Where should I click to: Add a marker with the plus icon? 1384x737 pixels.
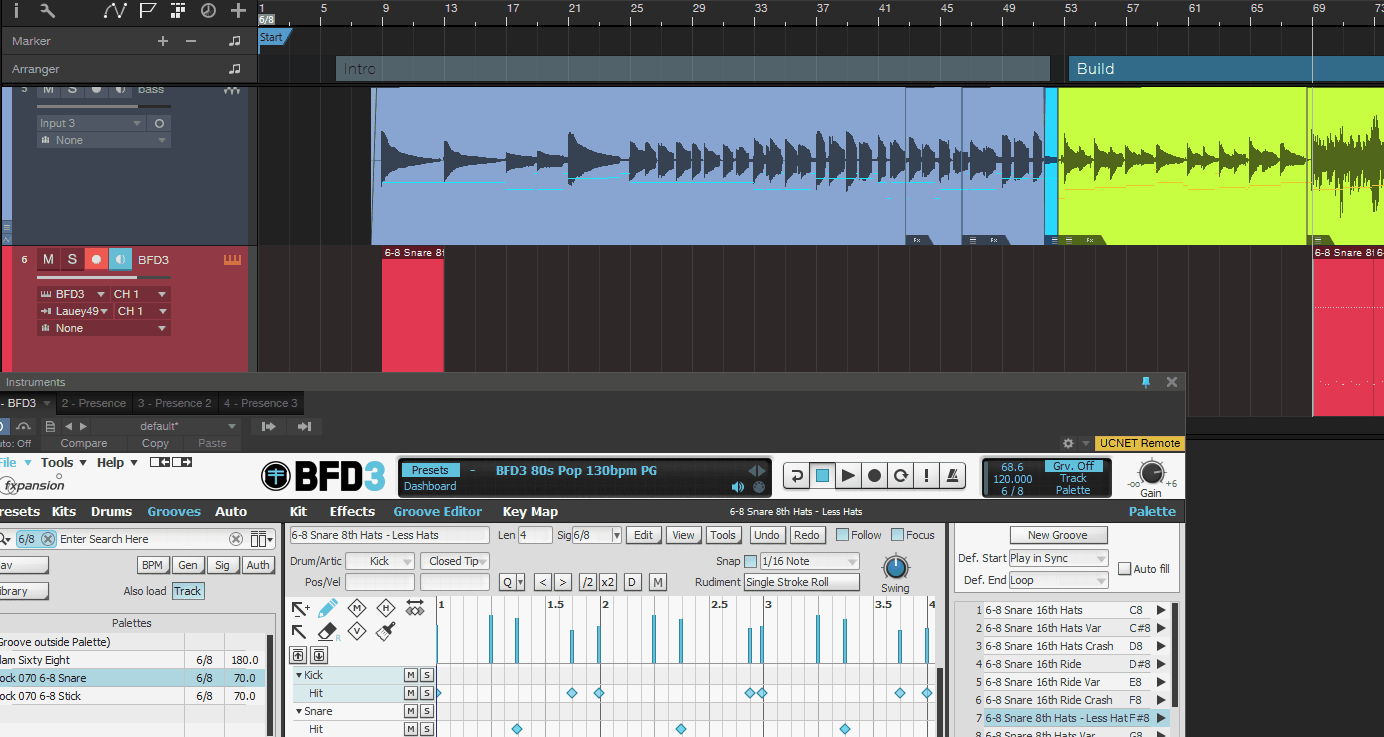[x=163, y=41]
